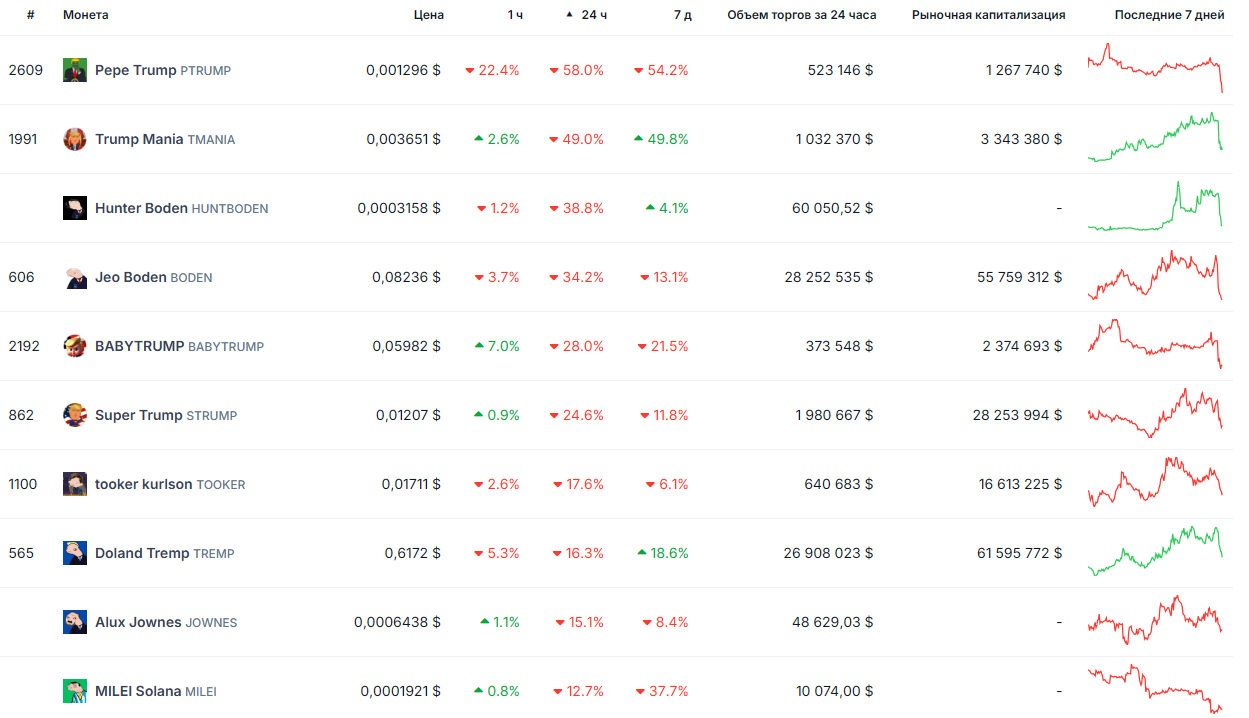
Task: Open the Pepe Trump PTRUMP coin page
Action: click(x=163, y=70)
